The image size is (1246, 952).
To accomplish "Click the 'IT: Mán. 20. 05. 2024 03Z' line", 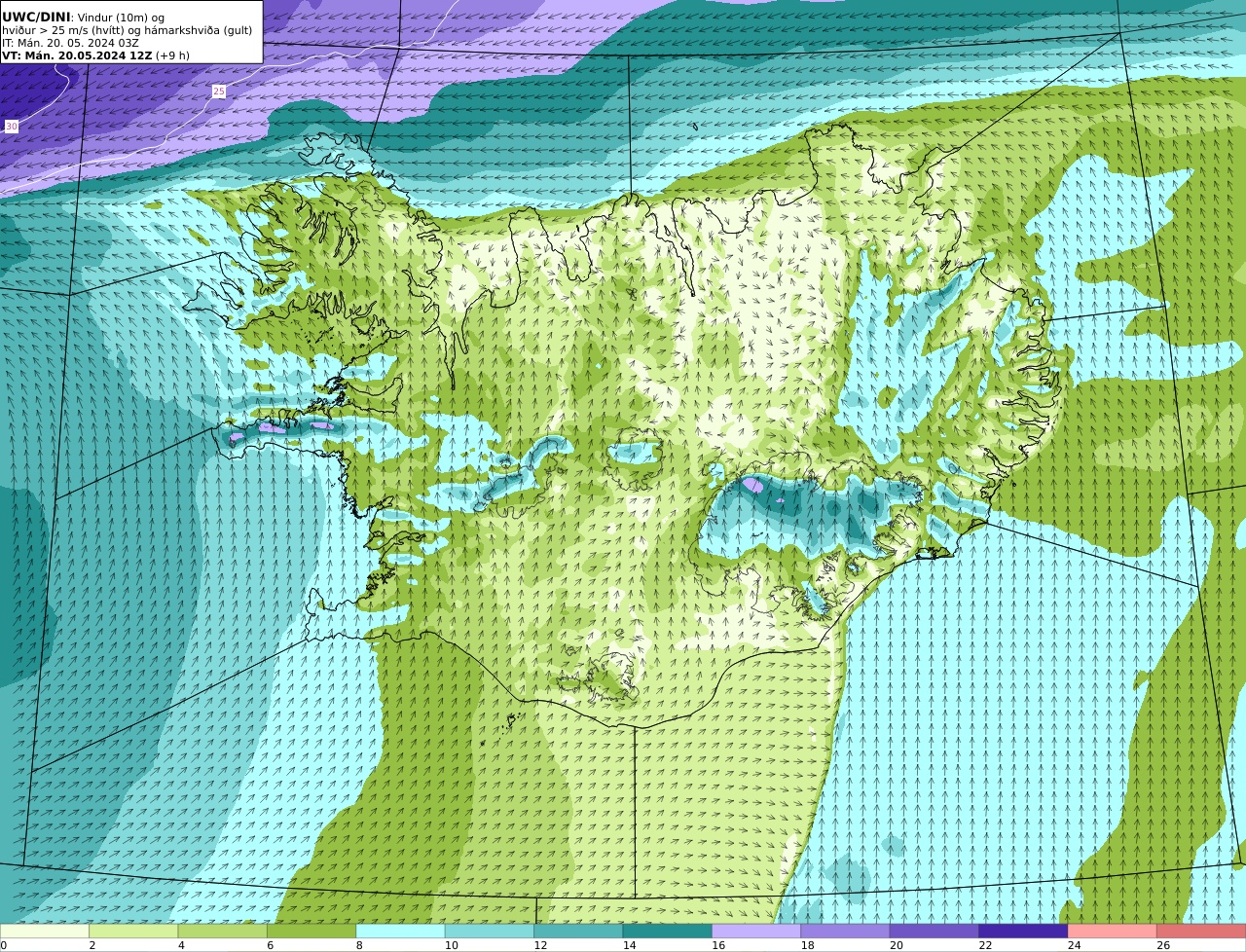I will 70,44.
